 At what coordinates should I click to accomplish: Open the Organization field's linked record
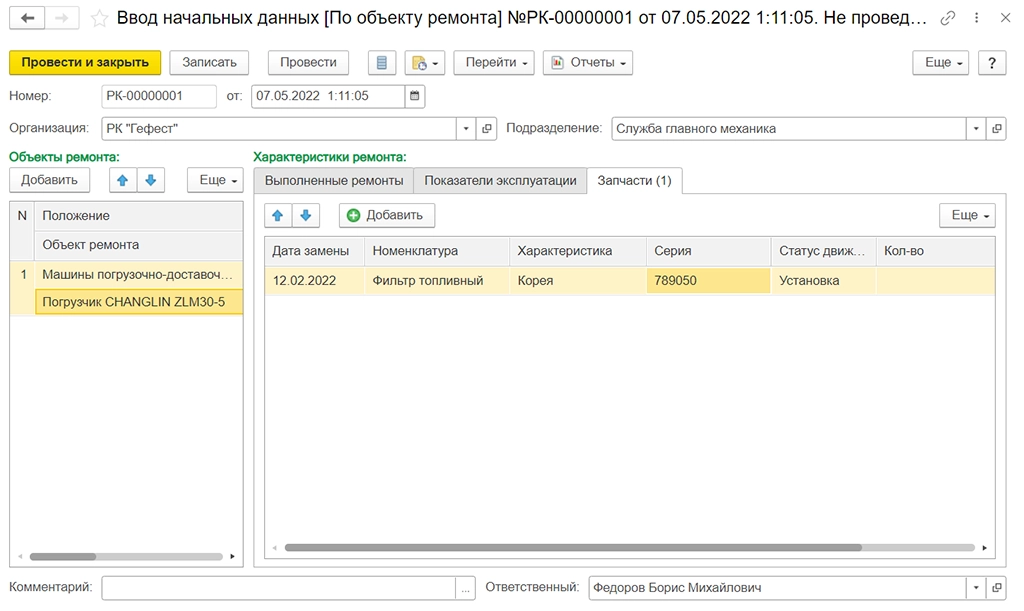pyautogui.click(x=487, y=129)
